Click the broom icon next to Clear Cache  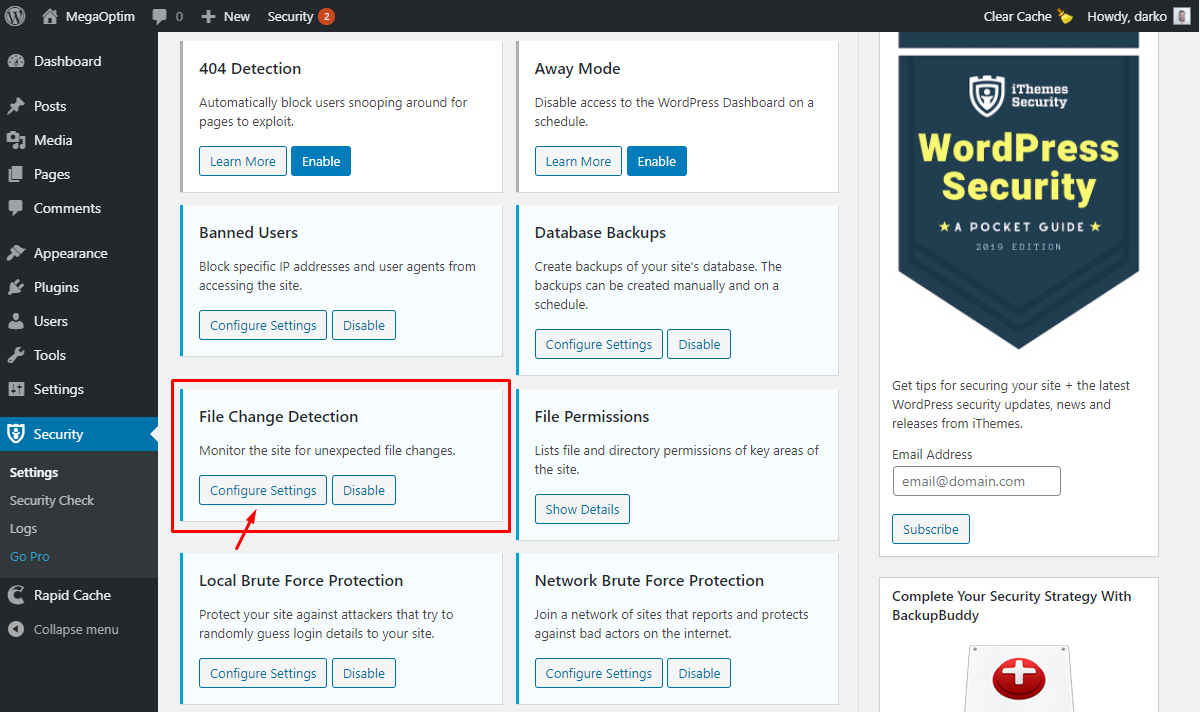[1065, 16]
